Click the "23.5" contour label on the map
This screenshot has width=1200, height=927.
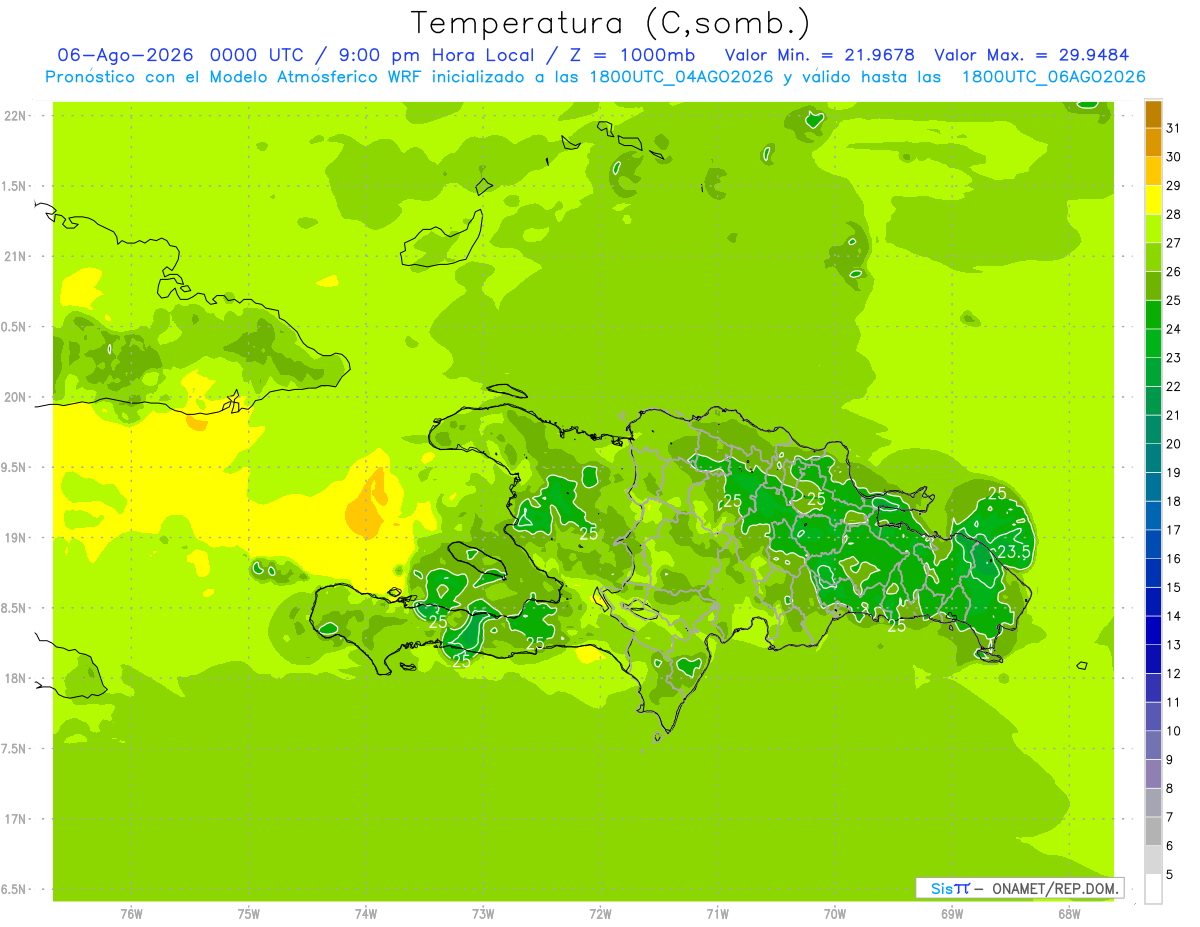(1014, 552)
